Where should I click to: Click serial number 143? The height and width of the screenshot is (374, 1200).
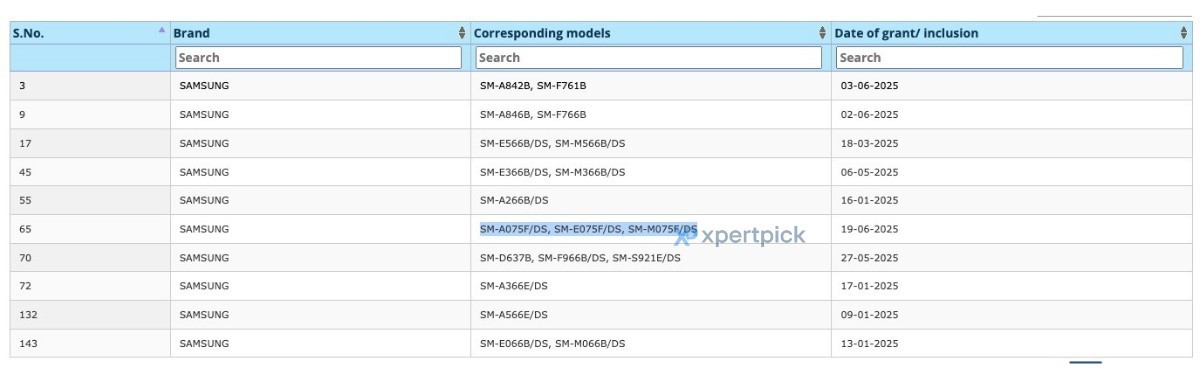[28, 343]
